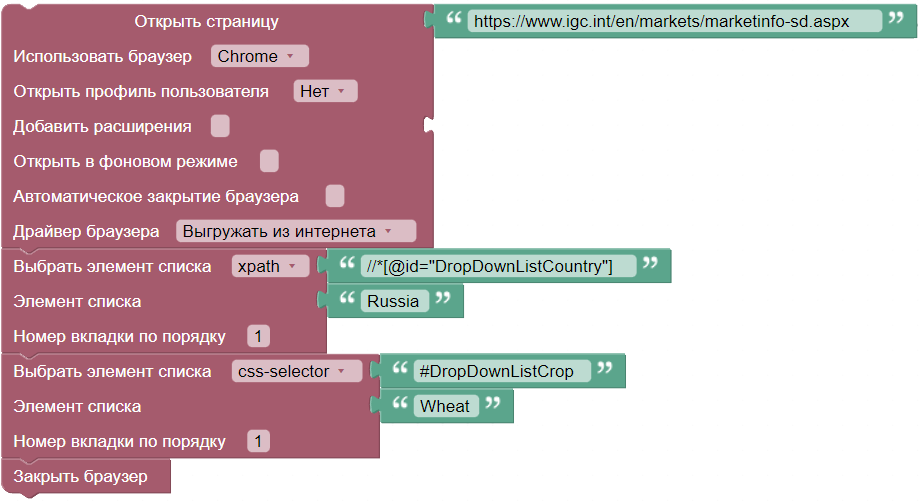Image resolution: width=923 pixels, height=502 pixels.
Task: Select tab number field in Russia block
Action: (x=258, y=336)
